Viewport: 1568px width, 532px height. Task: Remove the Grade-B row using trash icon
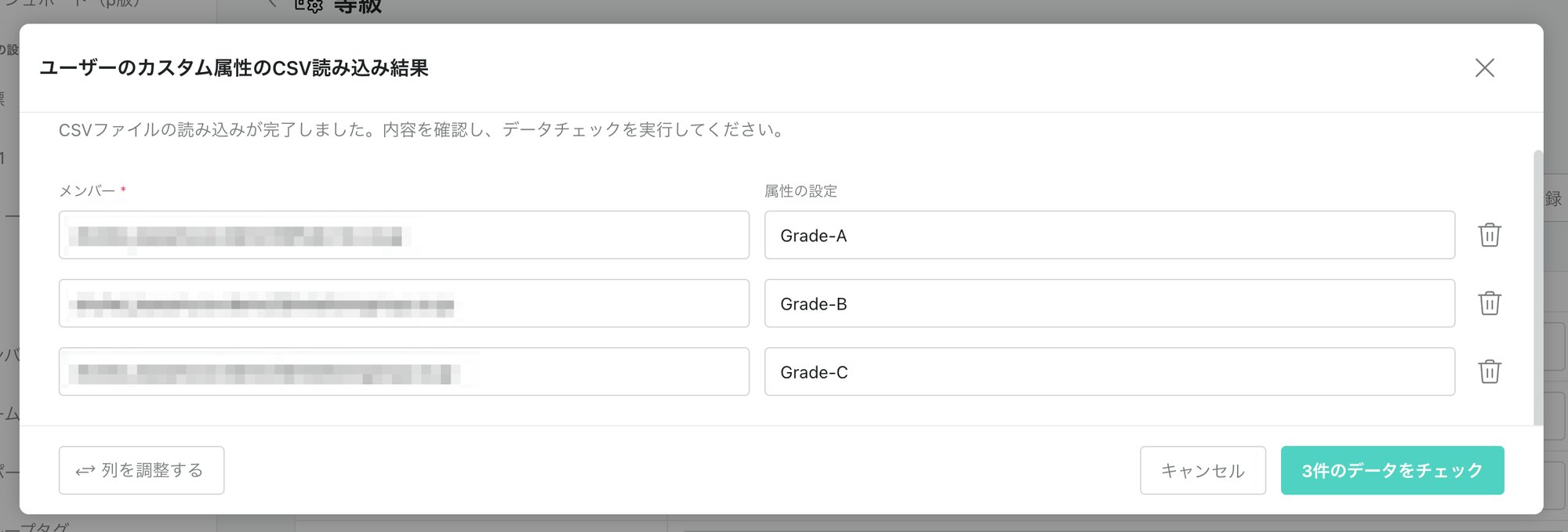(1489, 303)
